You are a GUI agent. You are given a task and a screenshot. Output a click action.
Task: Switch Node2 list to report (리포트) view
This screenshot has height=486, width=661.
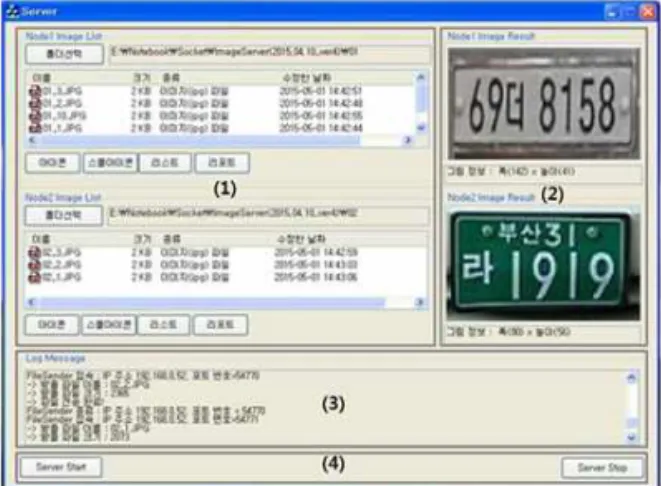(220, 325)
